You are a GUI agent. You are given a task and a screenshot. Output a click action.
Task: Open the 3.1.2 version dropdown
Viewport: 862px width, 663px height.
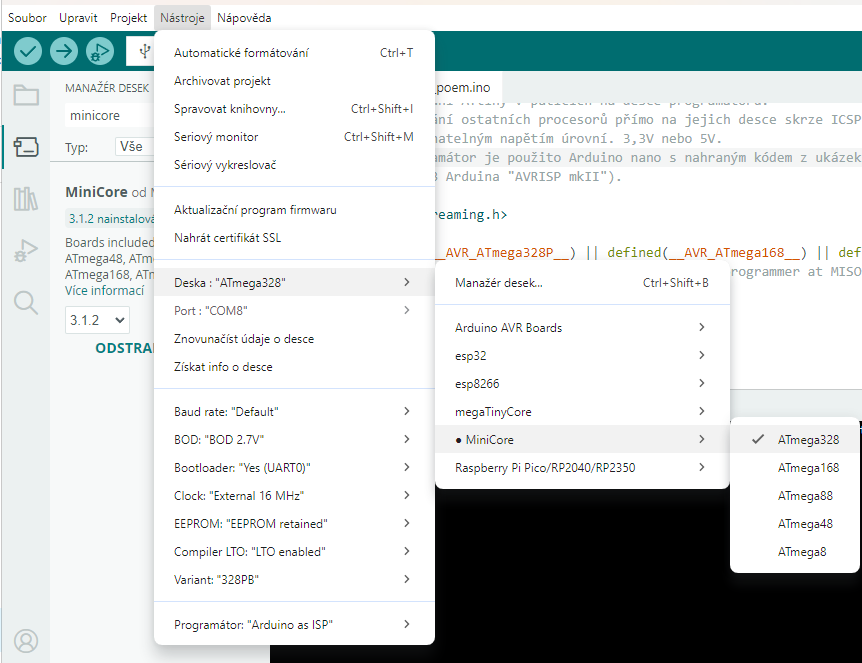[97, 320]
